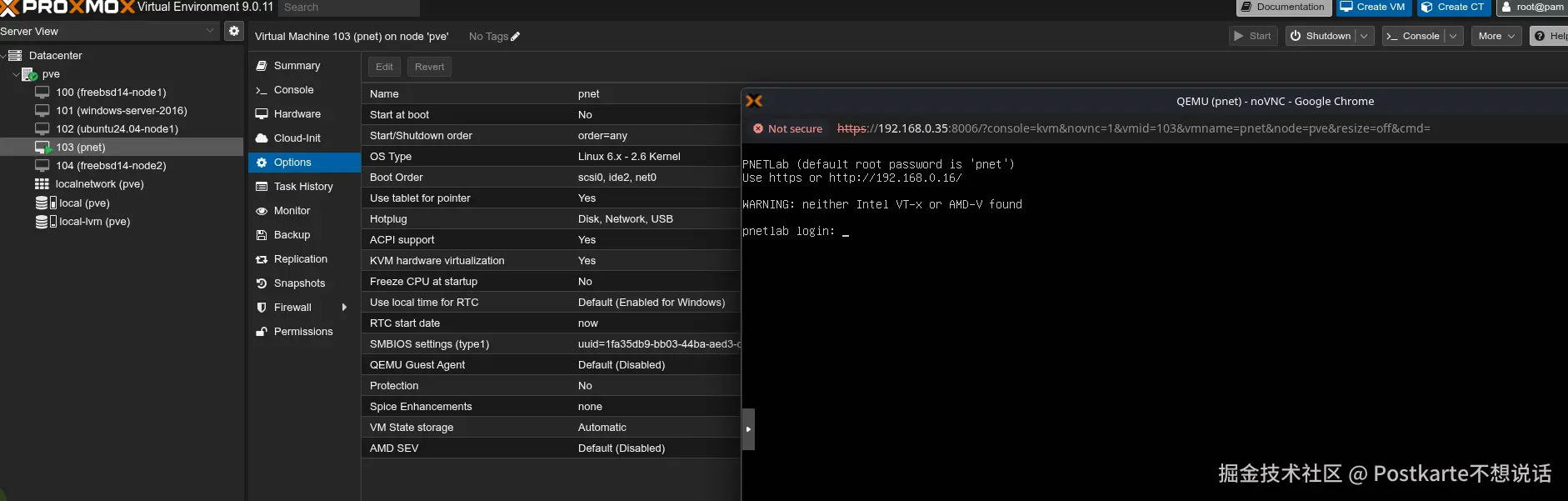Click the Shutdown button

(1321, 36)
